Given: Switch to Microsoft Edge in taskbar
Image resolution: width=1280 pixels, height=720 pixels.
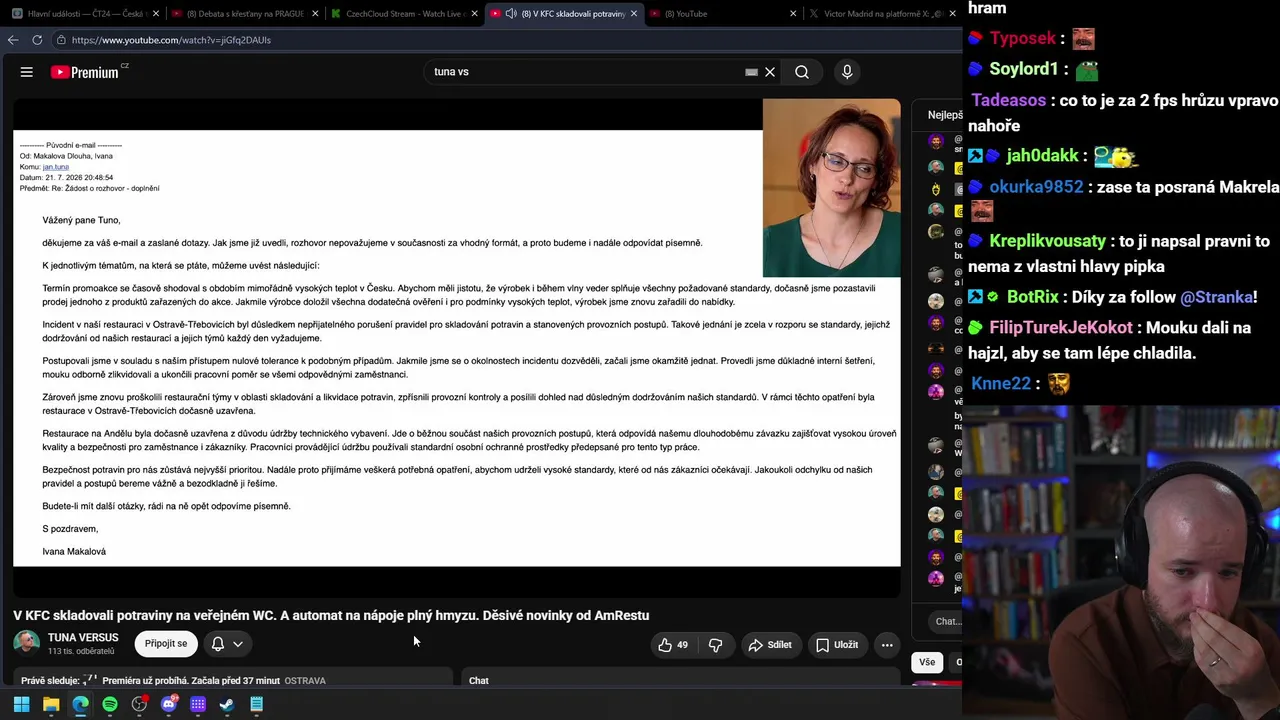Looking at the screenshot, I should 80,704.
